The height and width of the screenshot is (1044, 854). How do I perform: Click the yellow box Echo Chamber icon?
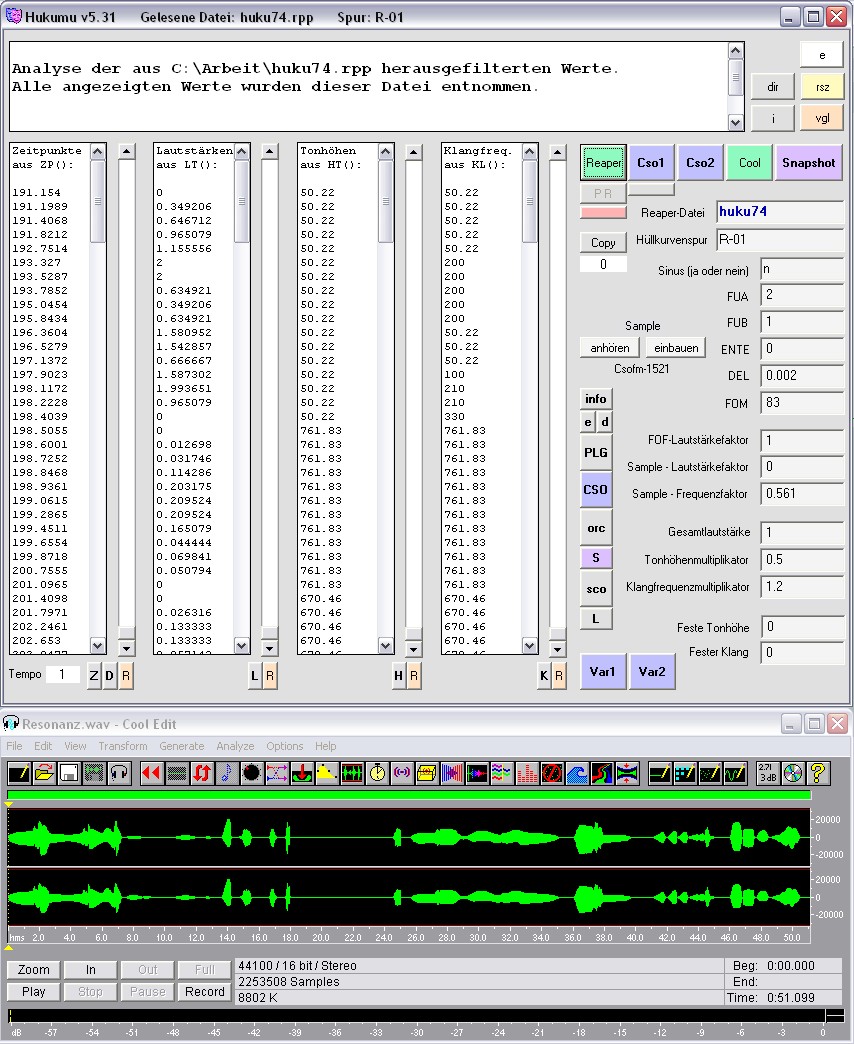(427, 773)
